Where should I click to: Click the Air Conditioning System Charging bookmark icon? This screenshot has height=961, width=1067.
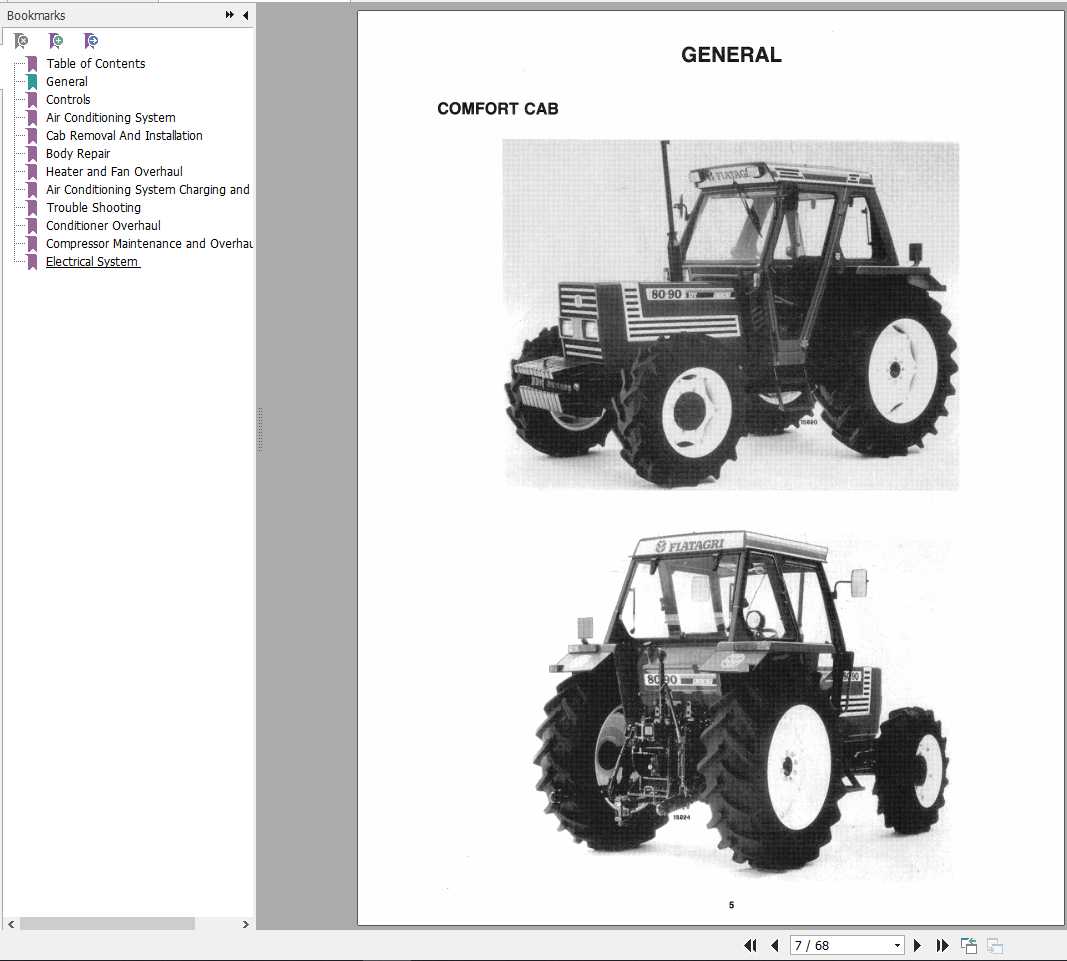click(32, 190)
